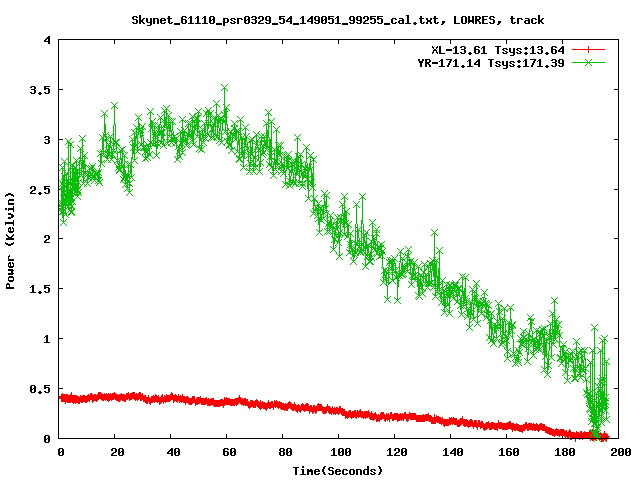Screen dimensions: 640x480
Task: Click the 160 tick label on x-axis
Action: [x=507, y=453]
